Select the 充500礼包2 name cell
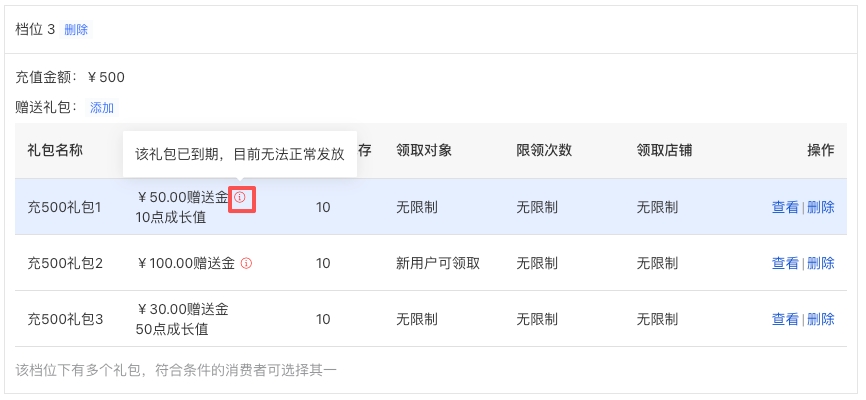This screenshot has height=400, width=866. 65,264
